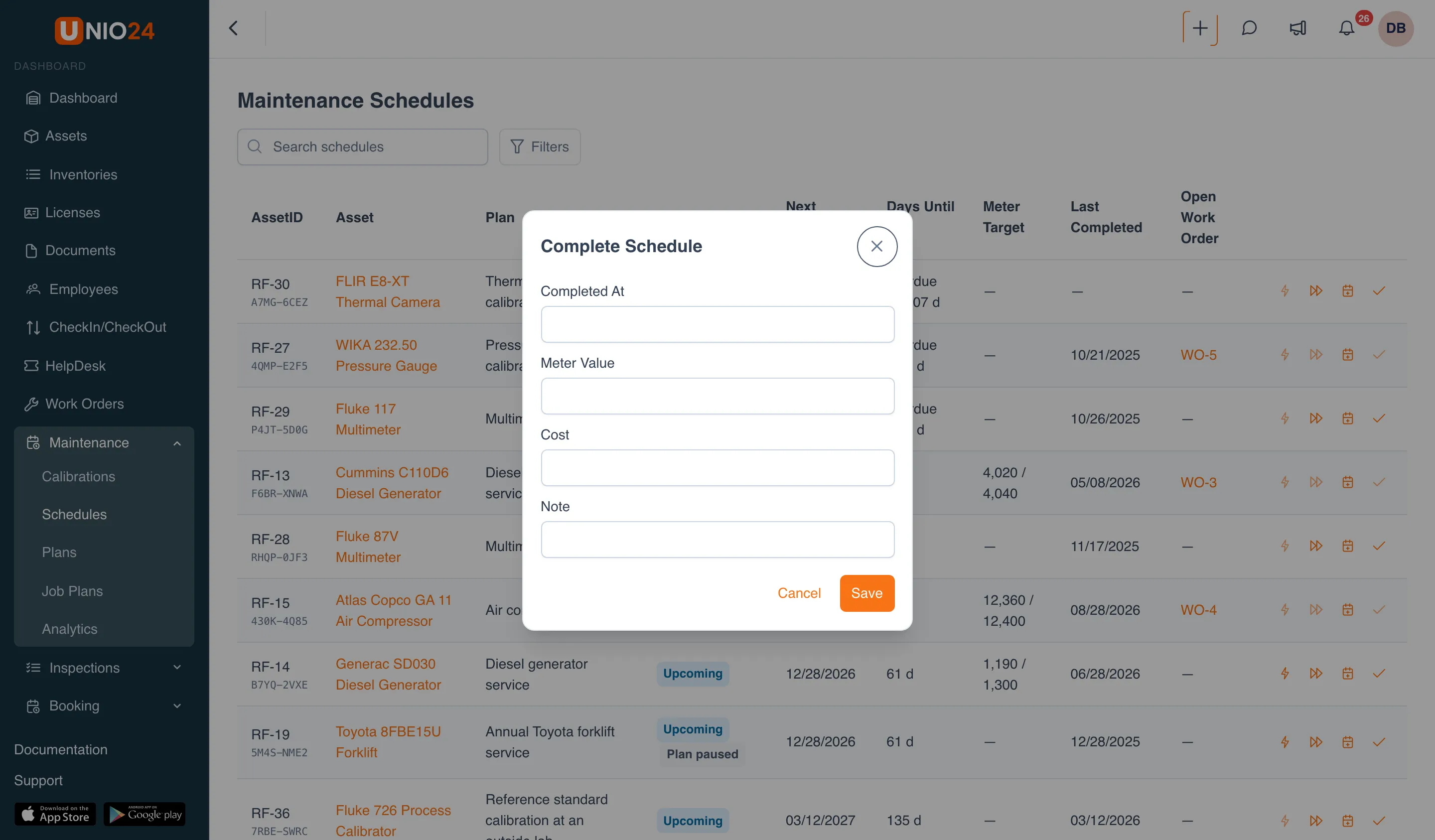Viewport: 1435px width, 840px height.
Task: Open work order WO-5 link
Action: (1198, 355)
